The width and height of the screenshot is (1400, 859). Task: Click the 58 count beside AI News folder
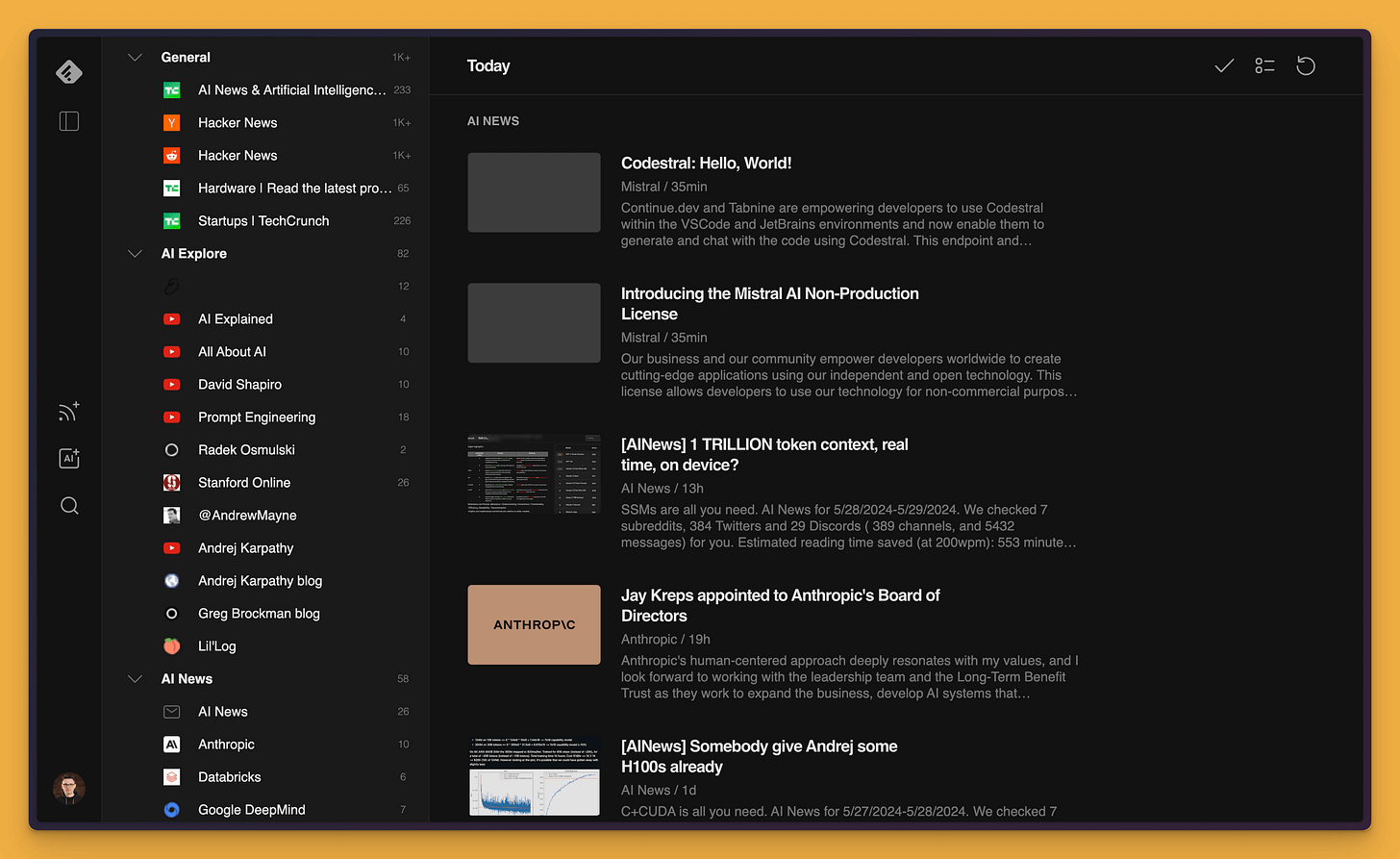(x=403, y=679)
